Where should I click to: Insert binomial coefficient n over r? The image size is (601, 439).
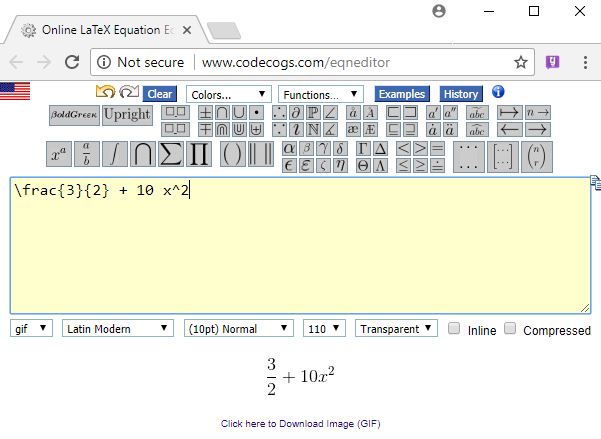(x=538, y=155)
